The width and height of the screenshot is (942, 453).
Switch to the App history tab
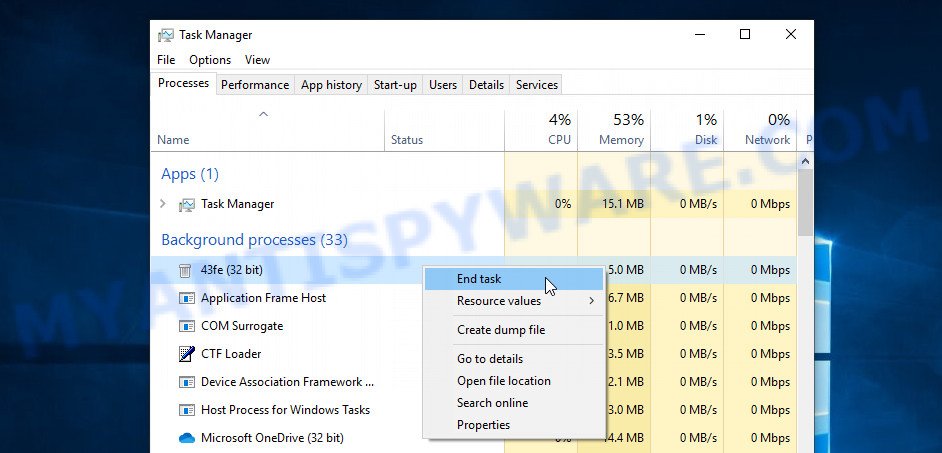tap(331, 85)
